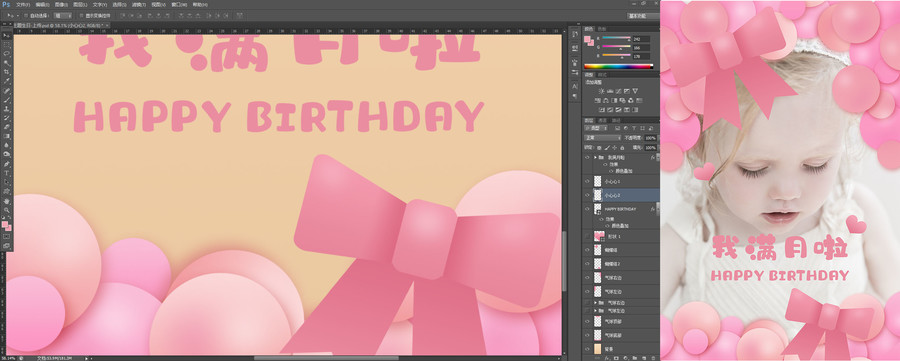
Task: Select the Brush tool
Action: click(7, 99)
